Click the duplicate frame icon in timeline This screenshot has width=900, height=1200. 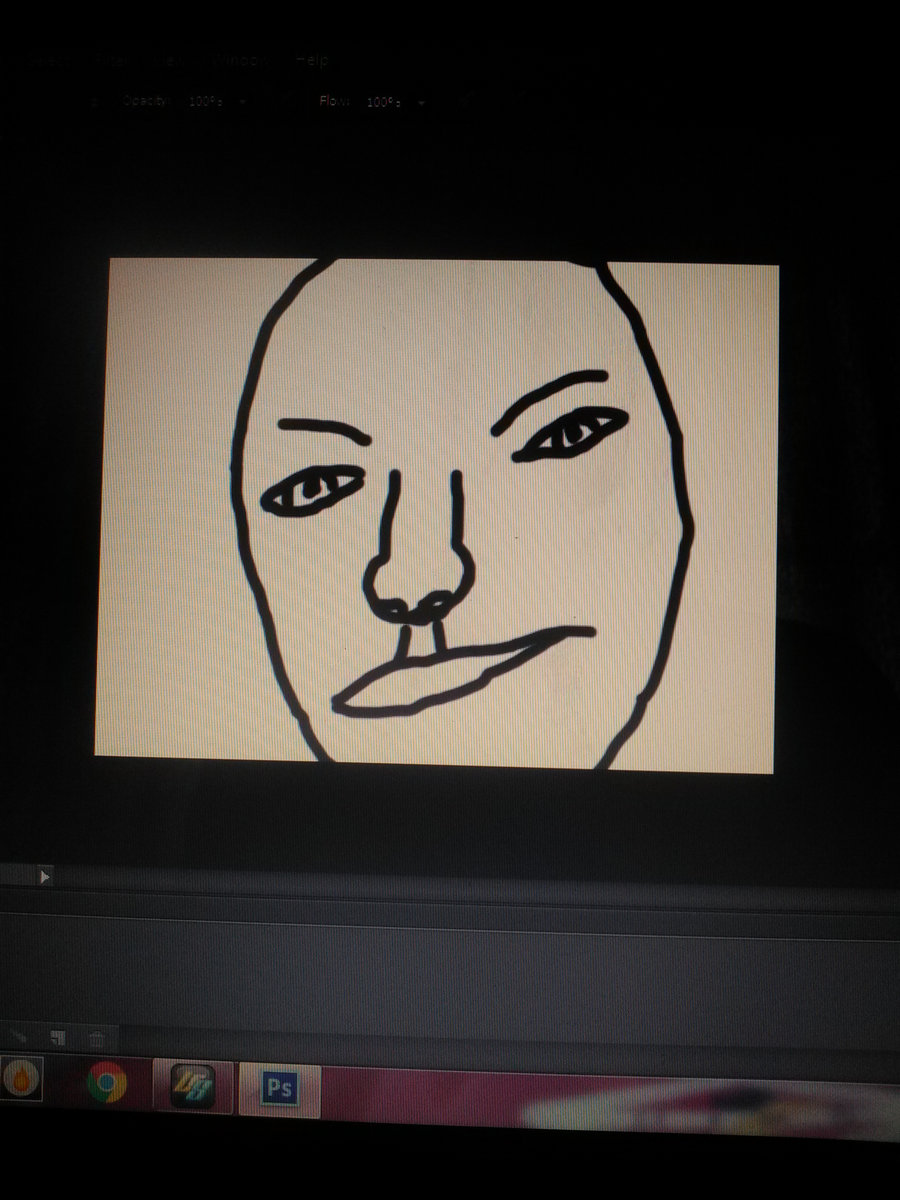click(58, 1038)
